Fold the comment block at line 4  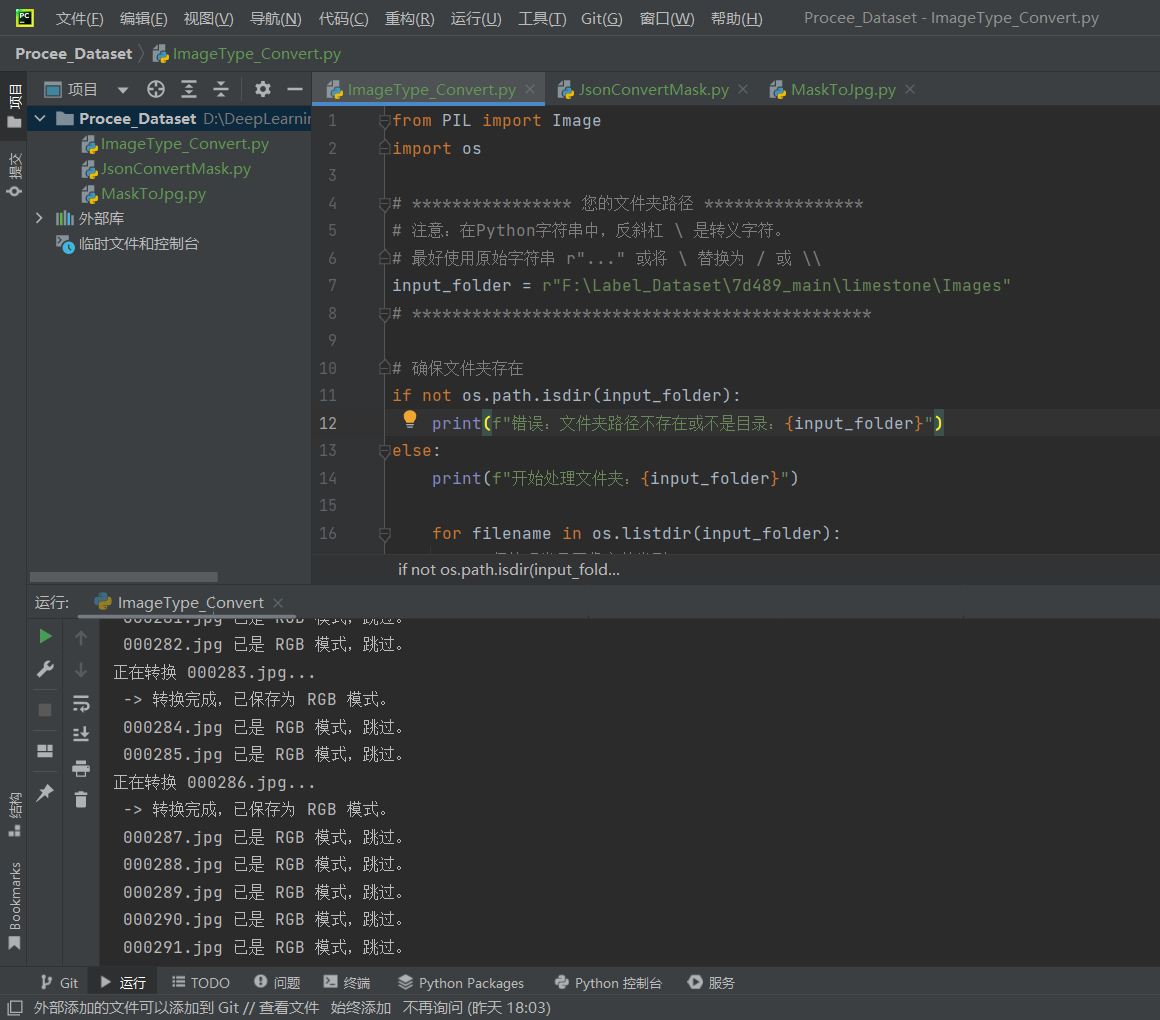[x=384, y=203]
